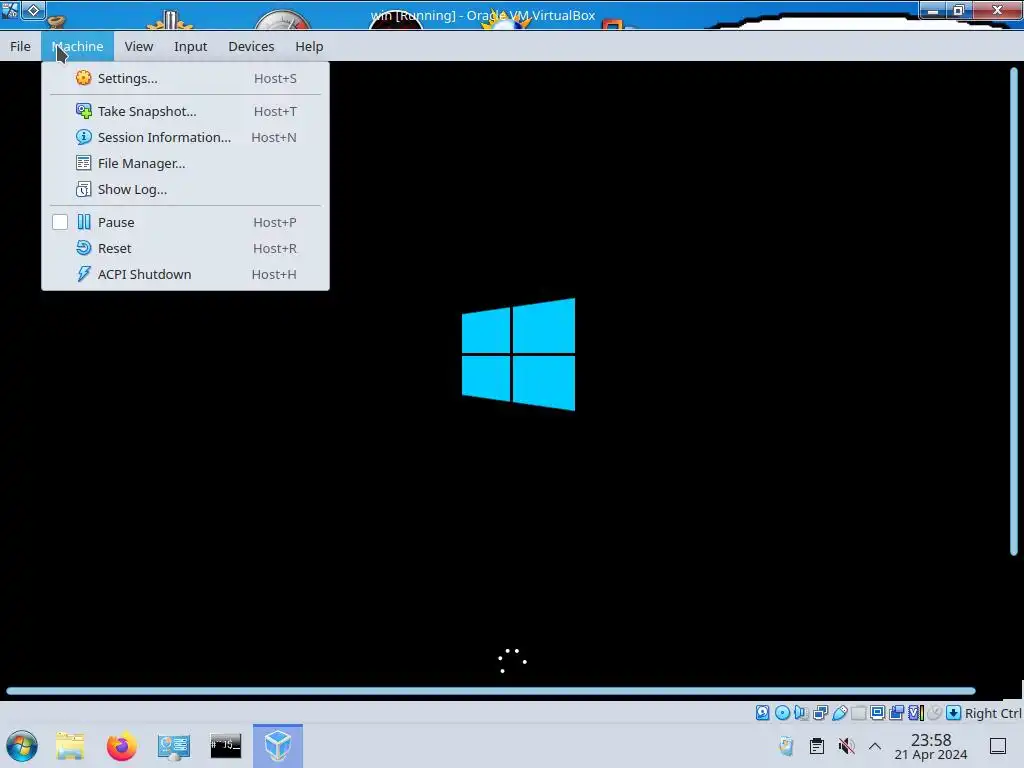1024x768 pixels.
Task: Open the file manager folder taskbar icon
Action: (70, 746)
